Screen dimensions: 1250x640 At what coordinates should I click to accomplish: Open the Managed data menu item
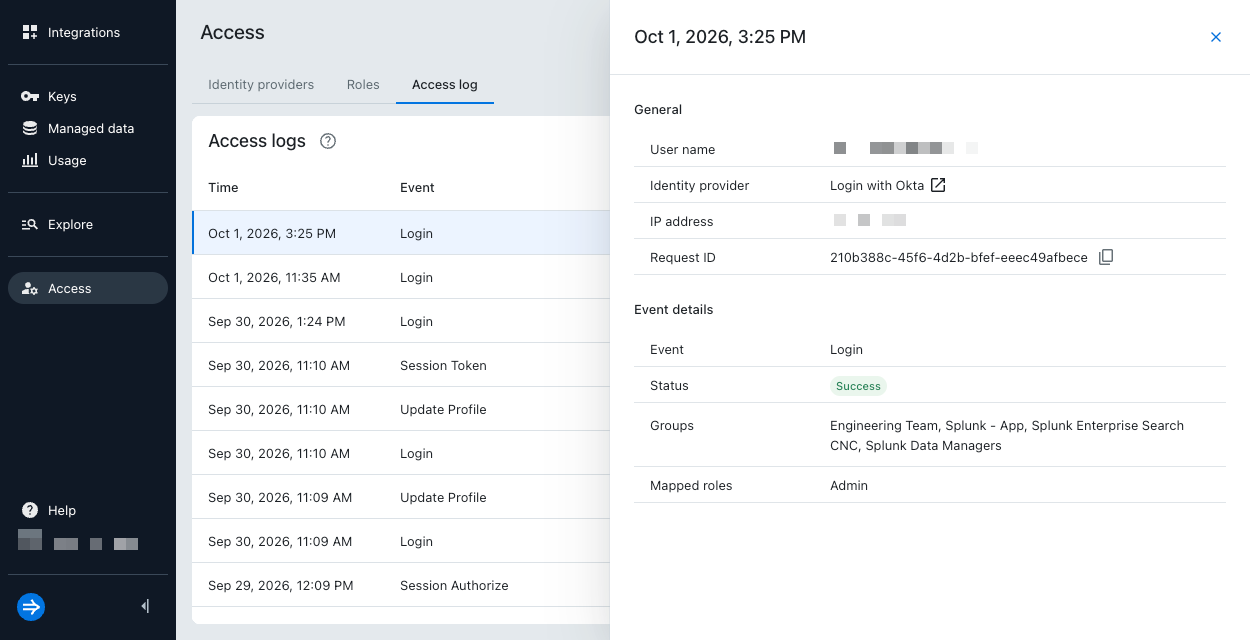[x=88, y=128]
